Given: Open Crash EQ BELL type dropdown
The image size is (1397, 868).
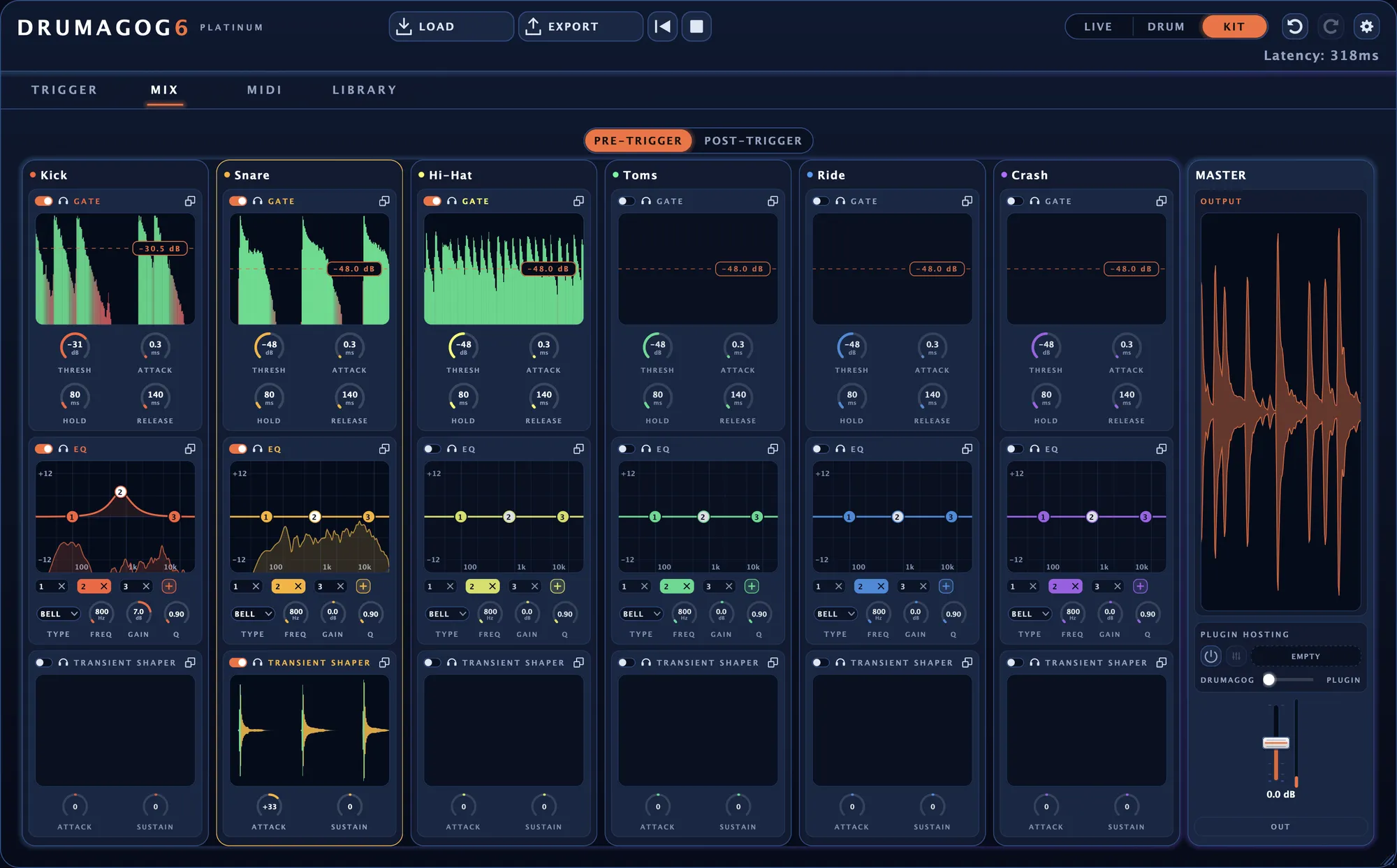Looking at the screenshot, I should pyautogui.click(x=1030, y=615).
